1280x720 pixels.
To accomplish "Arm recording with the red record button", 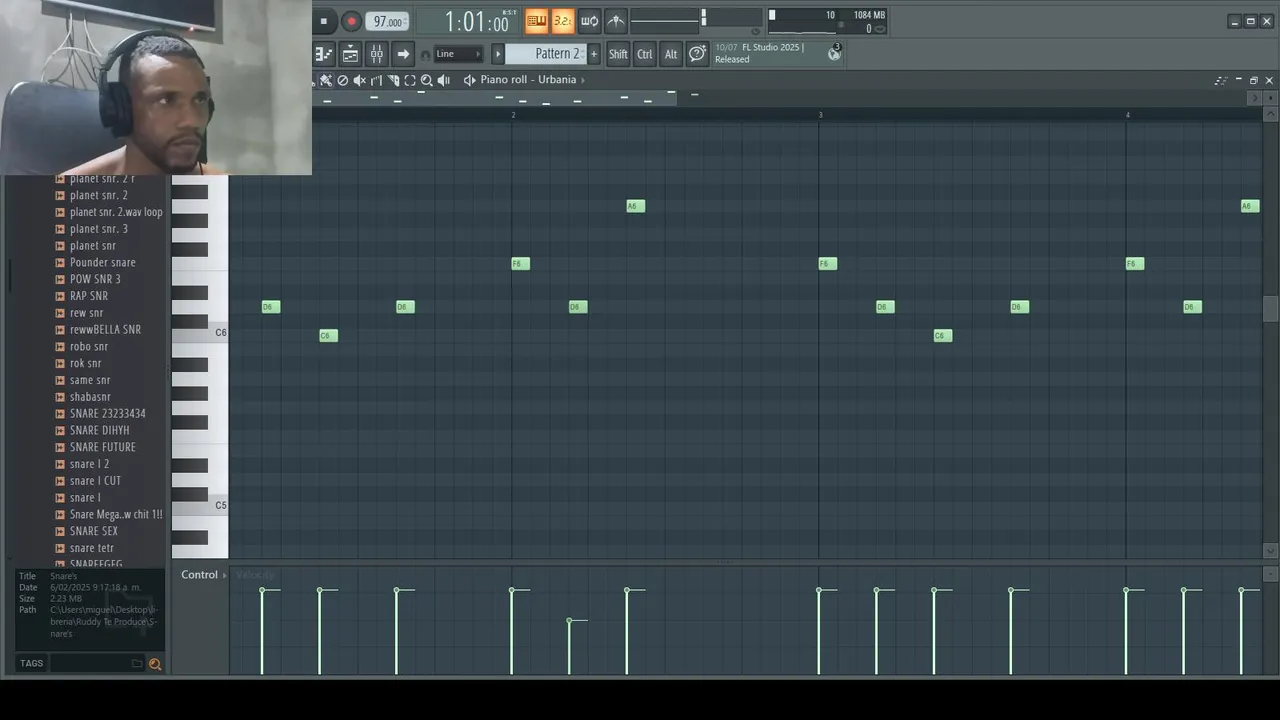I will tap(351, 21).
